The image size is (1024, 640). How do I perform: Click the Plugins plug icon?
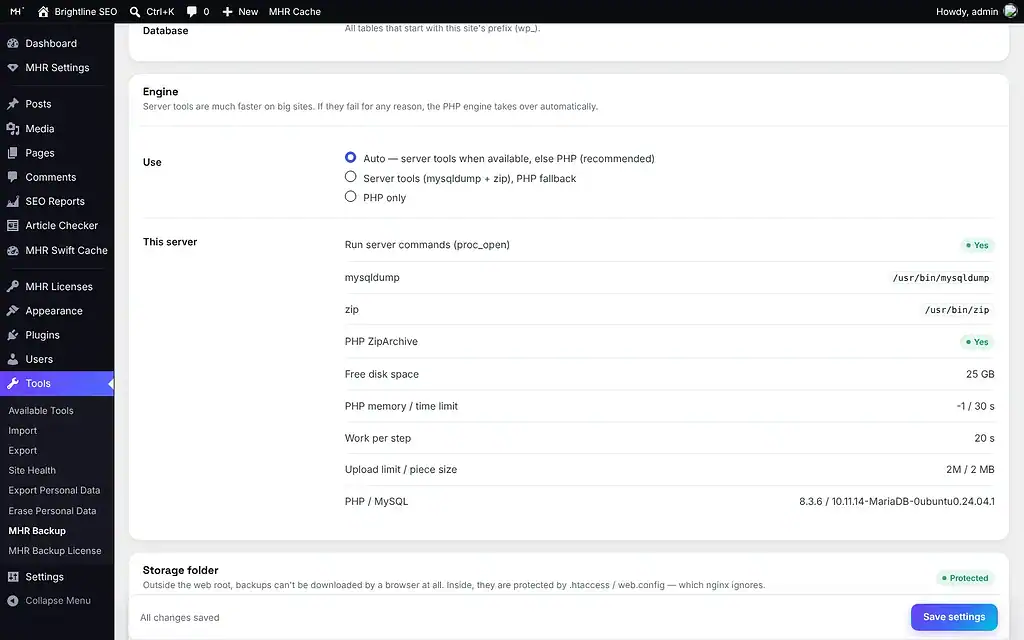pyautogui.click(x=12, y=335)
